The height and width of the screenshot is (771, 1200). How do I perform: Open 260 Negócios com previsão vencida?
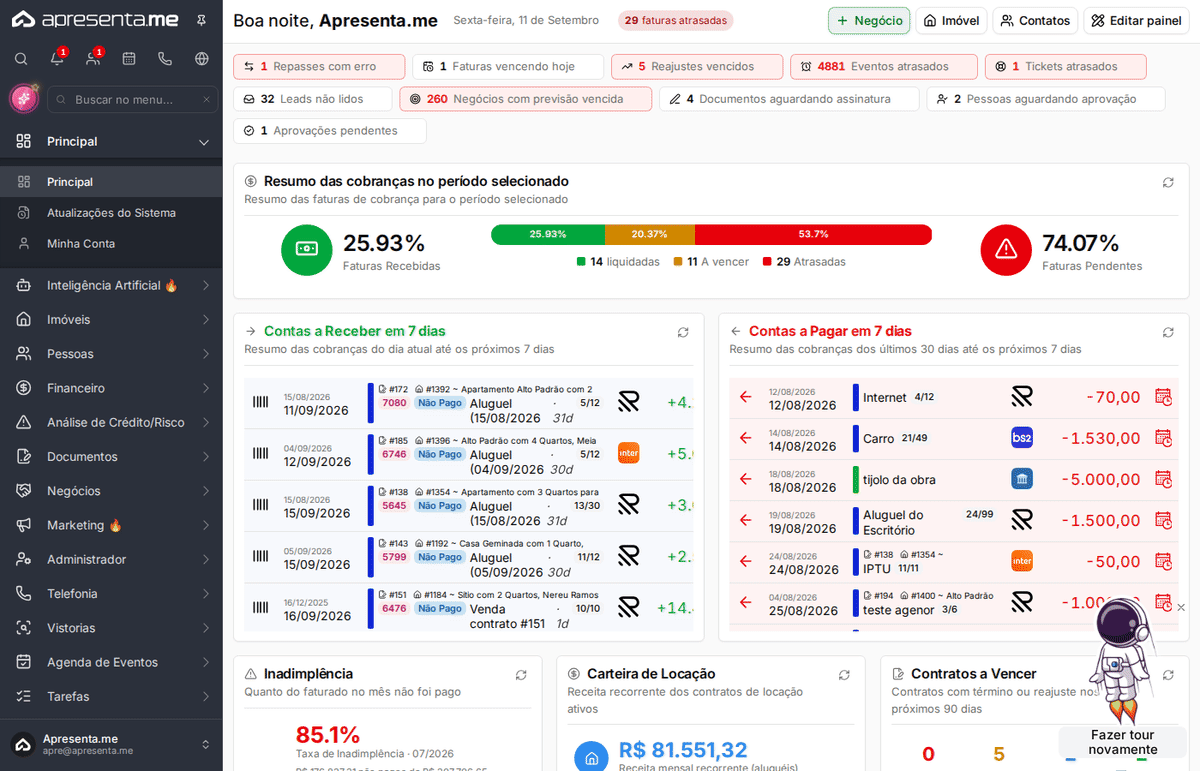525,99
